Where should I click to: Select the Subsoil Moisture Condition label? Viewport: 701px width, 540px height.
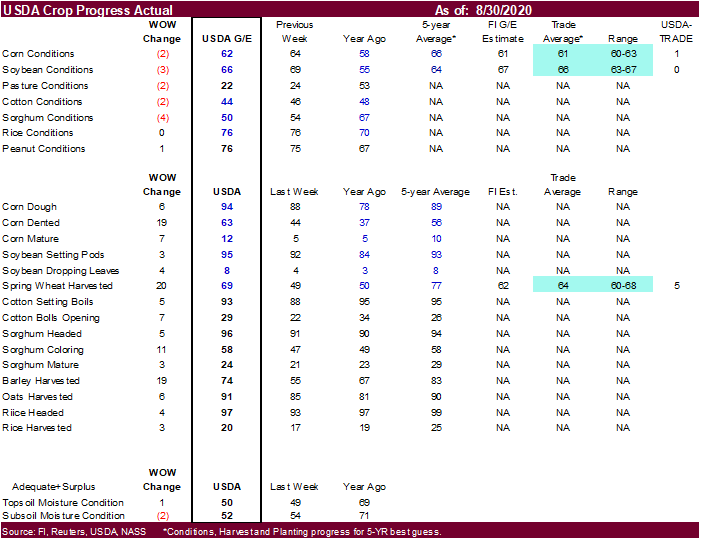(63, 515)
